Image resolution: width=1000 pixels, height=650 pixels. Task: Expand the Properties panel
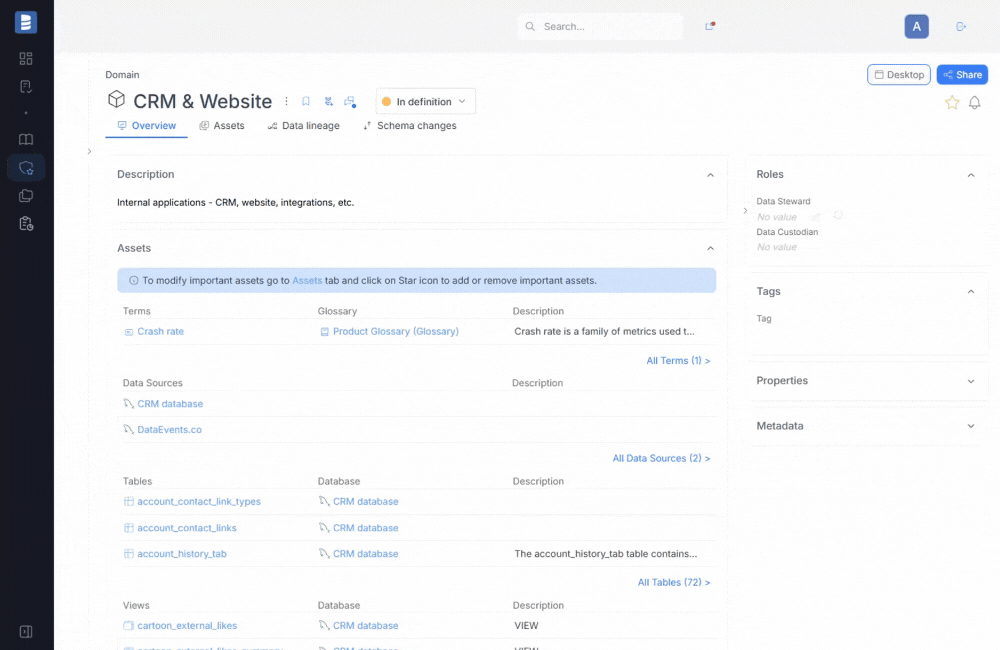pos(971,381)
